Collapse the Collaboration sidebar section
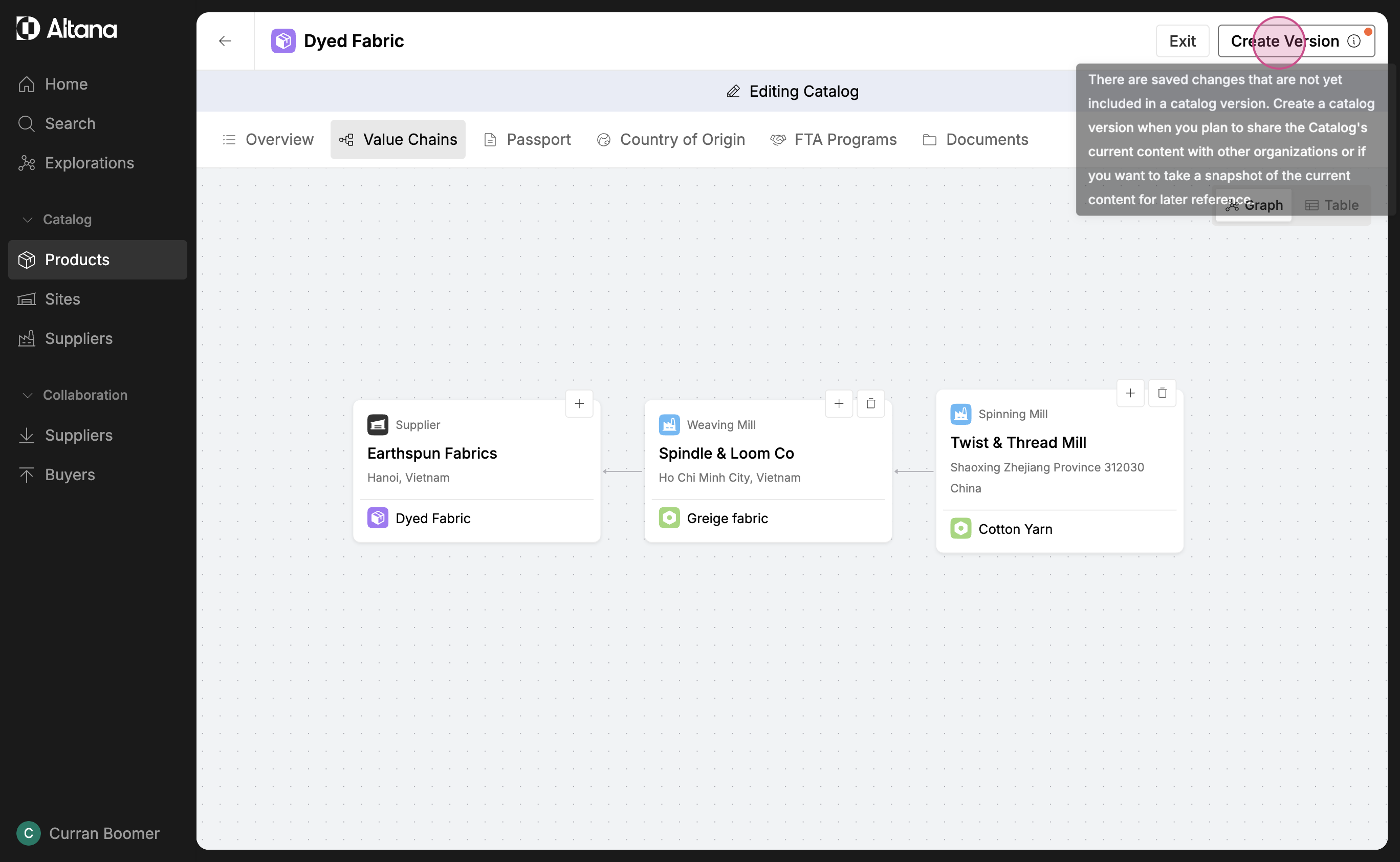Viewport: 1400px width, 862px height. pyautogui.click(x=27, y=395)
